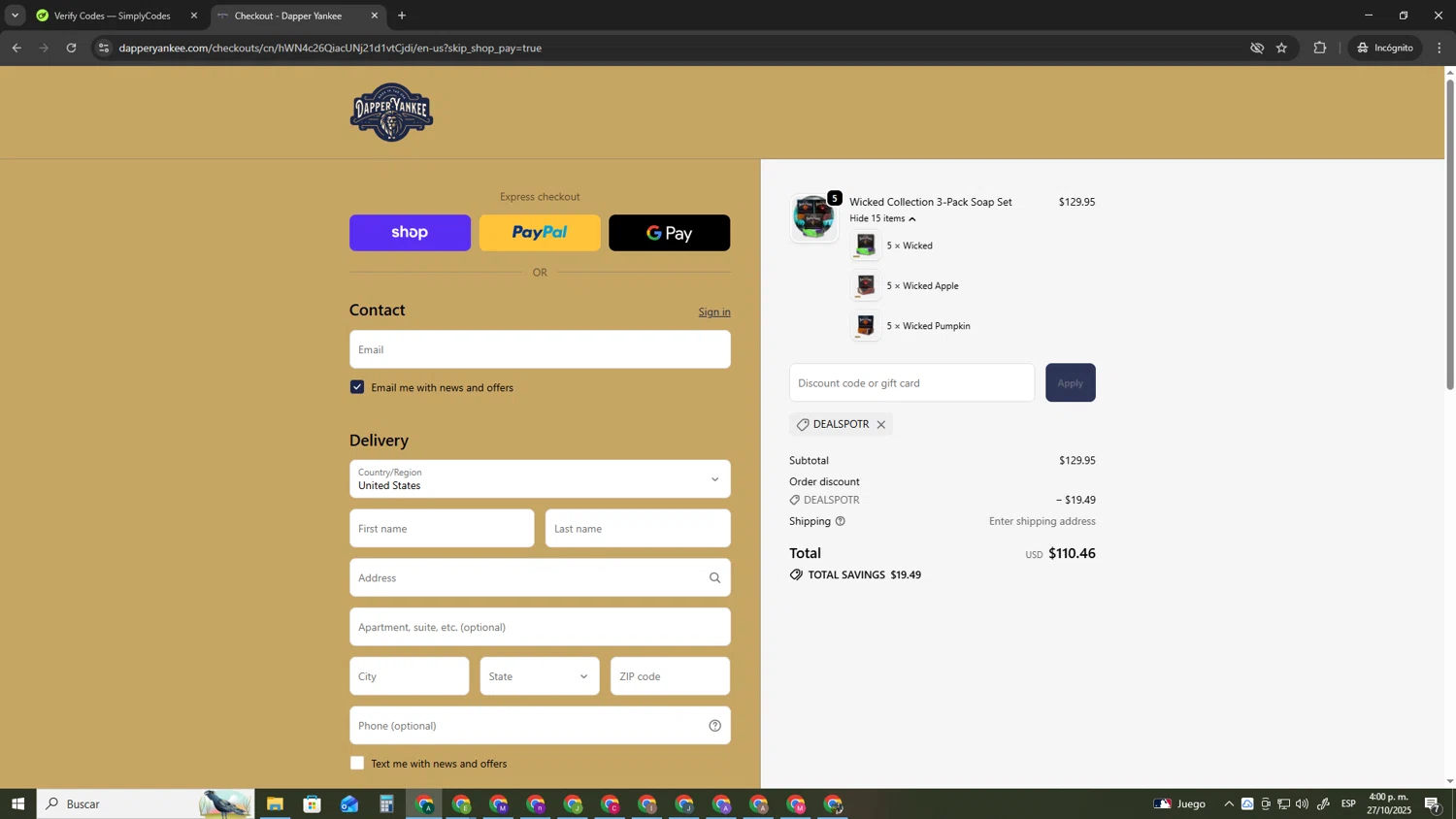The image size is (1456, 819).
Task: Uncheck Email me with news and offers
Action: click(357, 387)
